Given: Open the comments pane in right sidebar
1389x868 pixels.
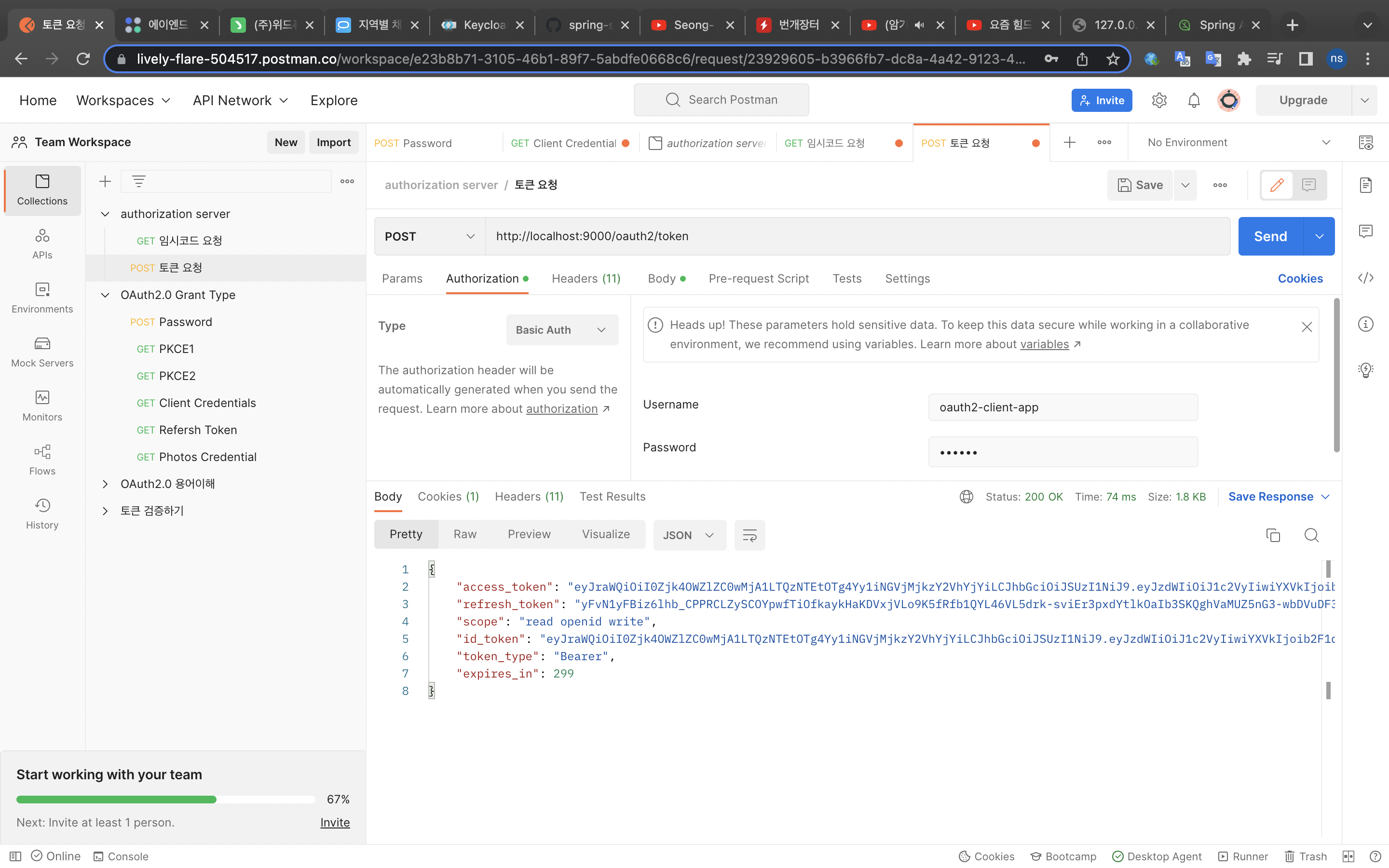Looking at the screenshot, I should point(1365,231).
